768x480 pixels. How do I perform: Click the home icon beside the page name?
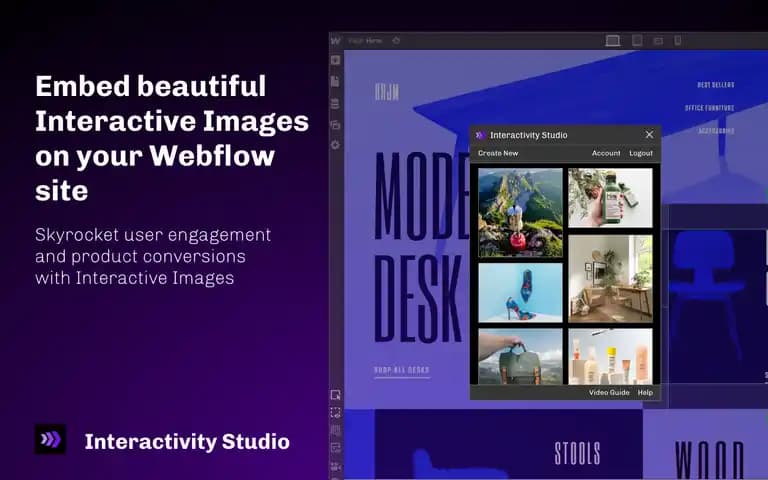coord(396,41)
